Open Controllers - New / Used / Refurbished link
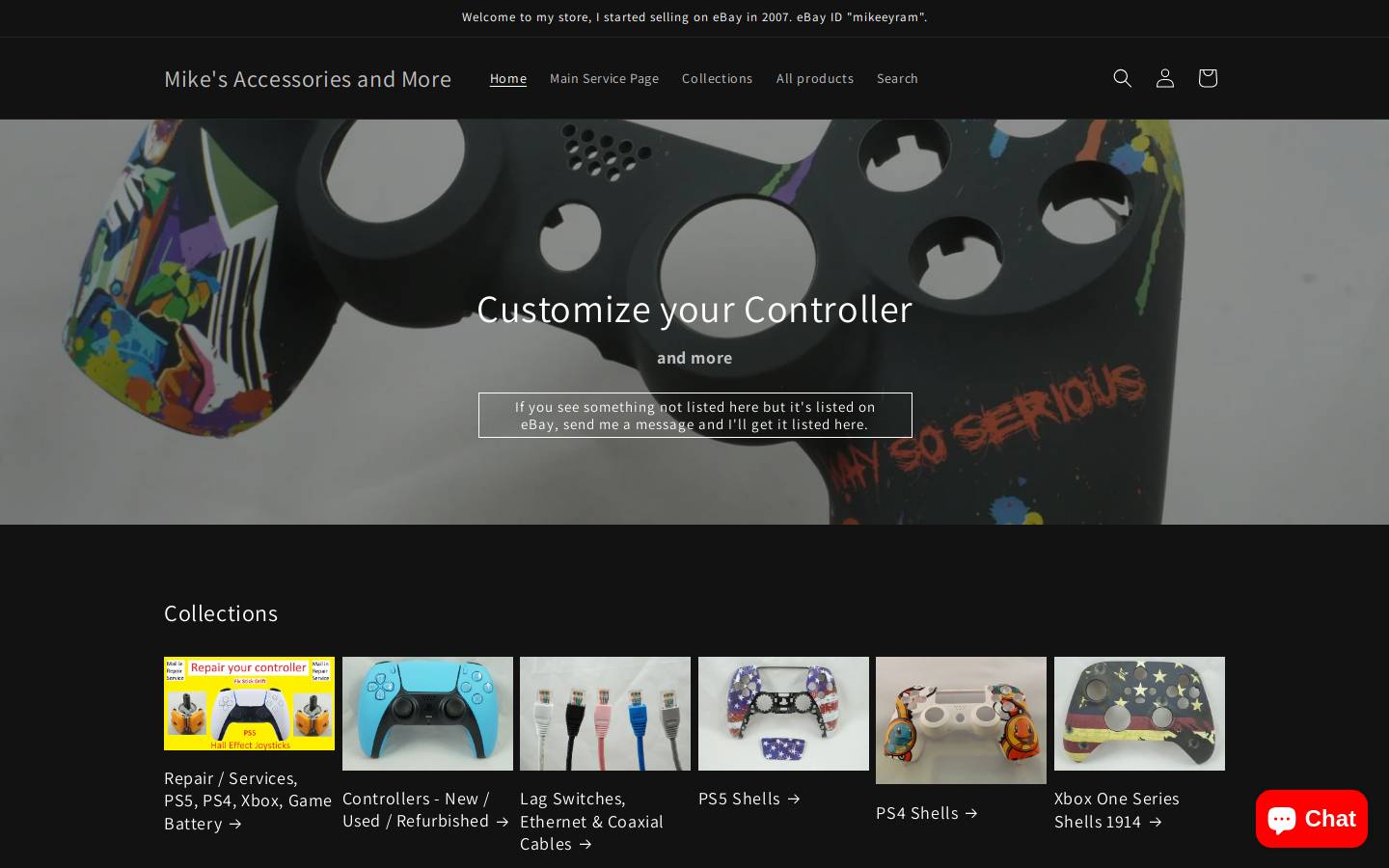Viewport: 1389px width, 868px height. (425, 809)
